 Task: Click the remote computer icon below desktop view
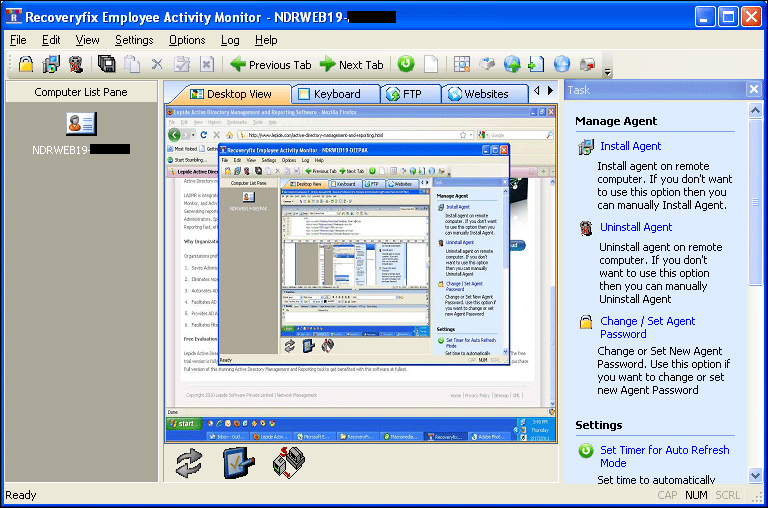coord(290,464)
